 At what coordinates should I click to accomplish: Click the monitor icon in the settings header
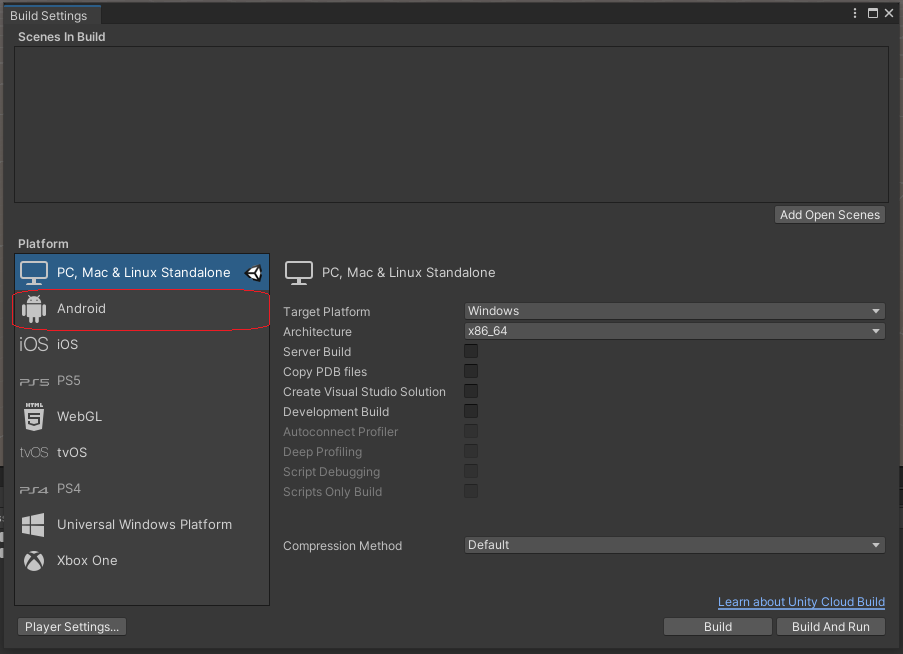(299, 273)
